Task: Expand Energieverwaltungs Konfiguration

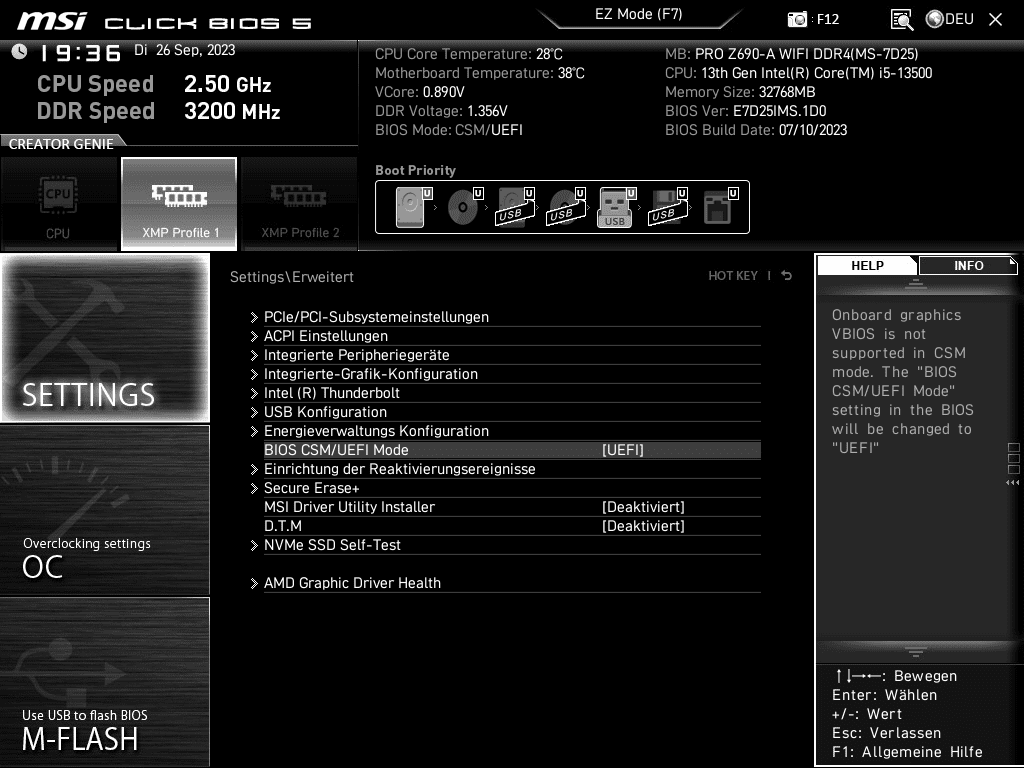Action: click(505, 430)
